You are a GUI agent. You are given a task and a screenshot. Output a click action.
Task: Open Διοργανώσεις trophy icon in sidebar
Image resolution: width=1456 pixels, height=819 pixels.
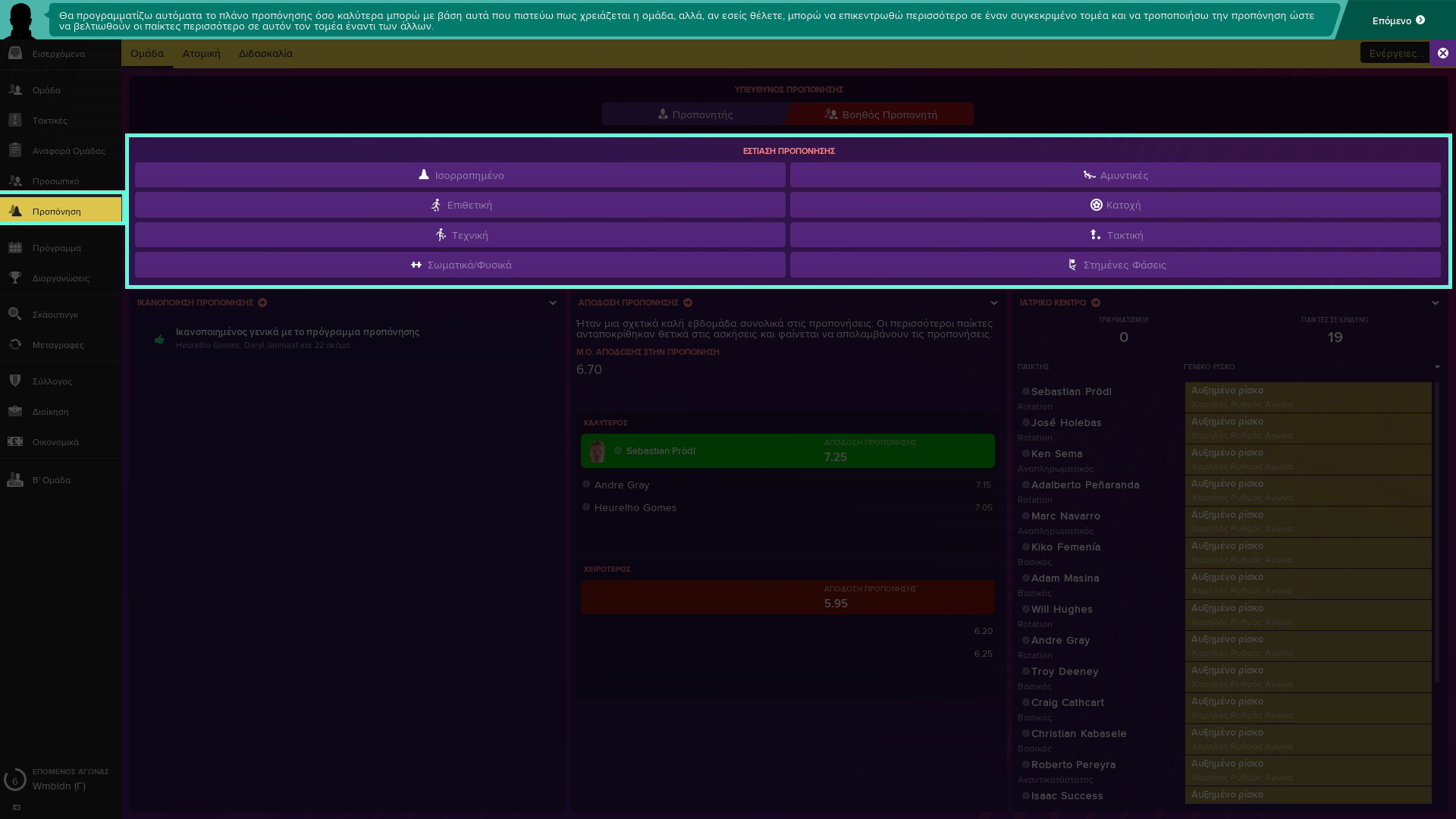coord(15,278)
